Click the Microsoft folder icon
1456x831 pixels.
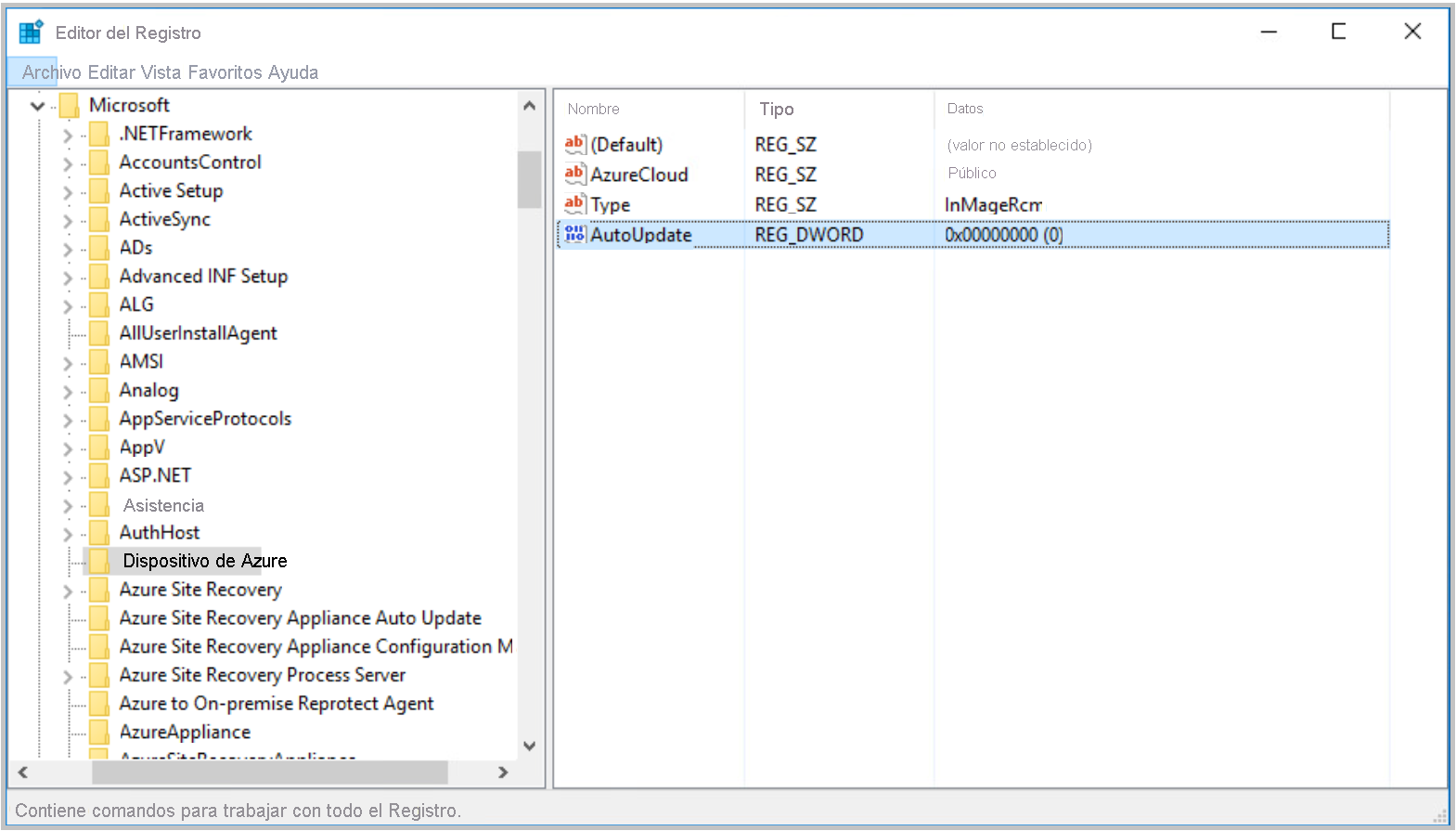69,105
